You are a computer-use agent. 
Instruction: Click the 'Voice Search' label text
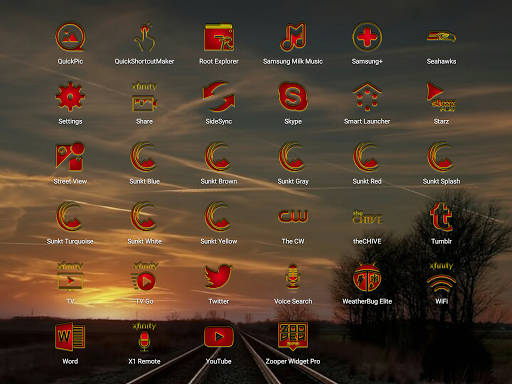click(293, 301)
